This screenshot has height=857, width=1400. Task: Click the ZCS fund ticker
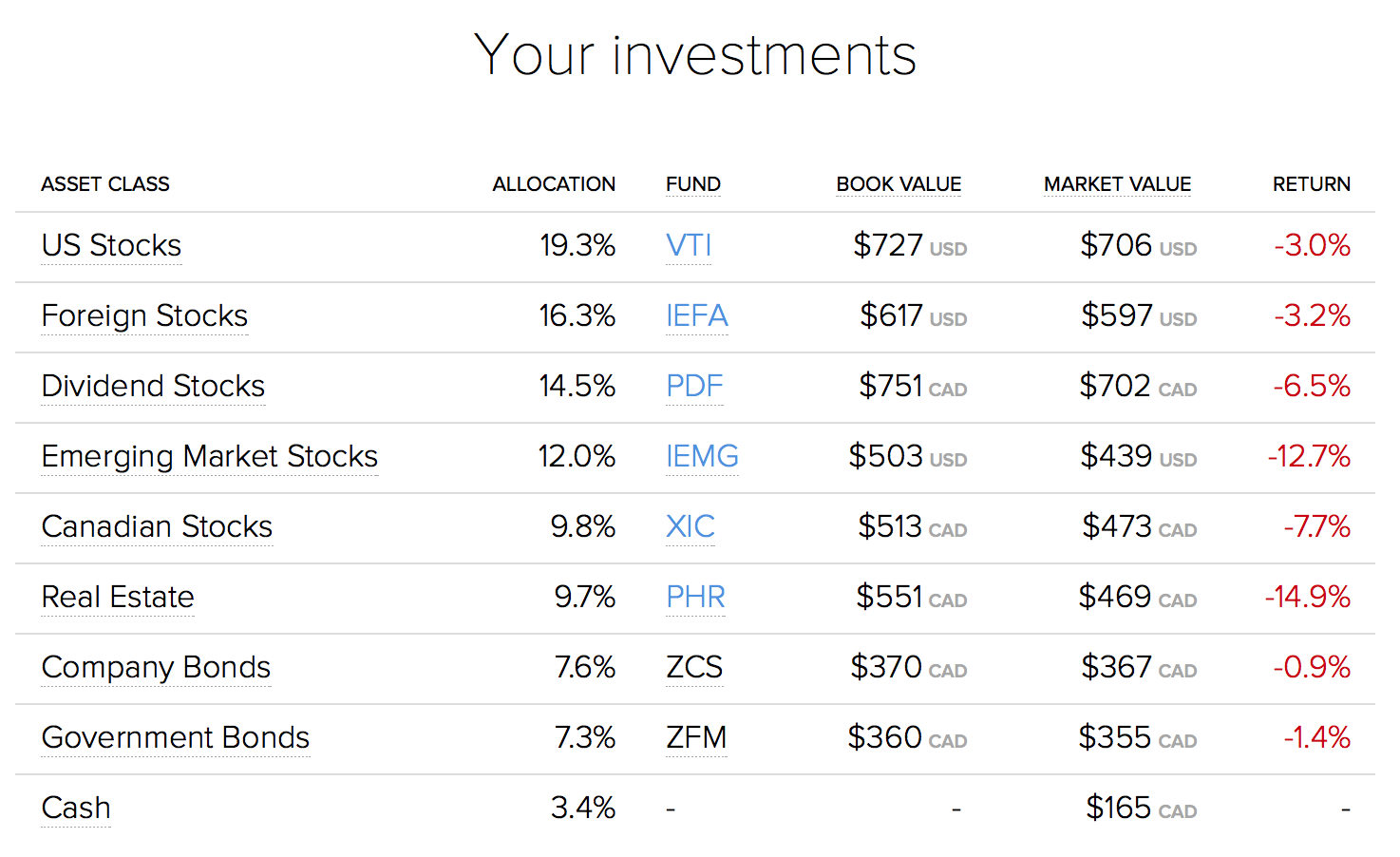[694, 667]
